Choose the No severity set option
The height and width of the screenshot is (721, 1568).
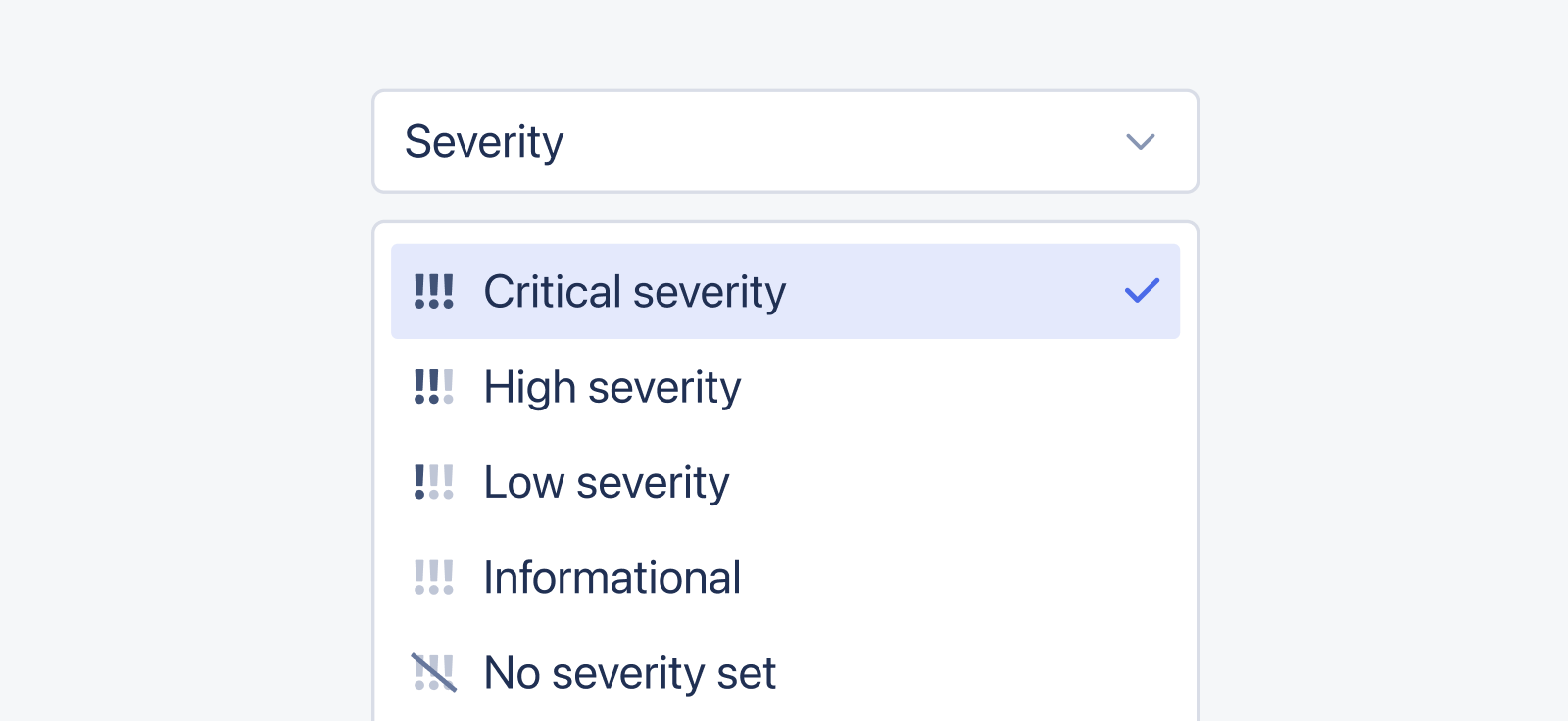(785, 672)
